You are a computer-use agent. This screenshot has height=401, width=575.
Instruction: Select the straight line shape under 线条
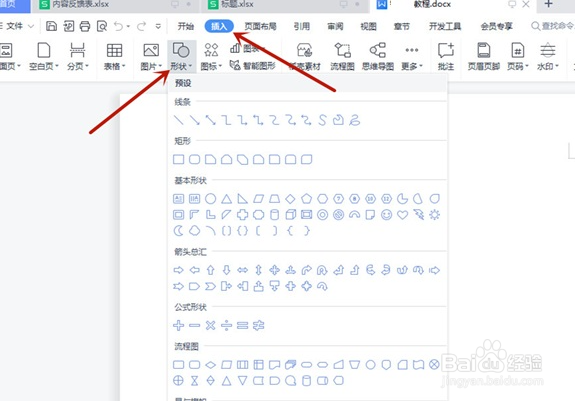[178, 120]
